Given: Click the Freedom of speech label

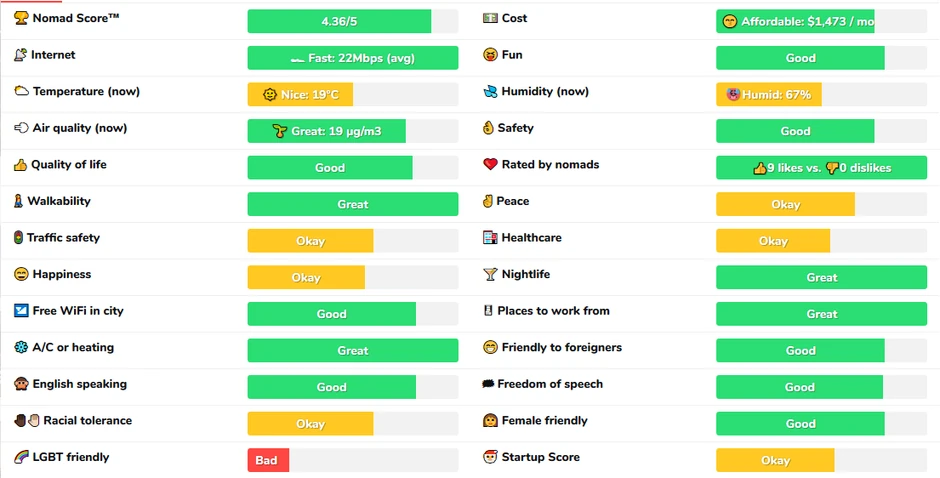Looking at the screenshot, I should coord(550,384).
